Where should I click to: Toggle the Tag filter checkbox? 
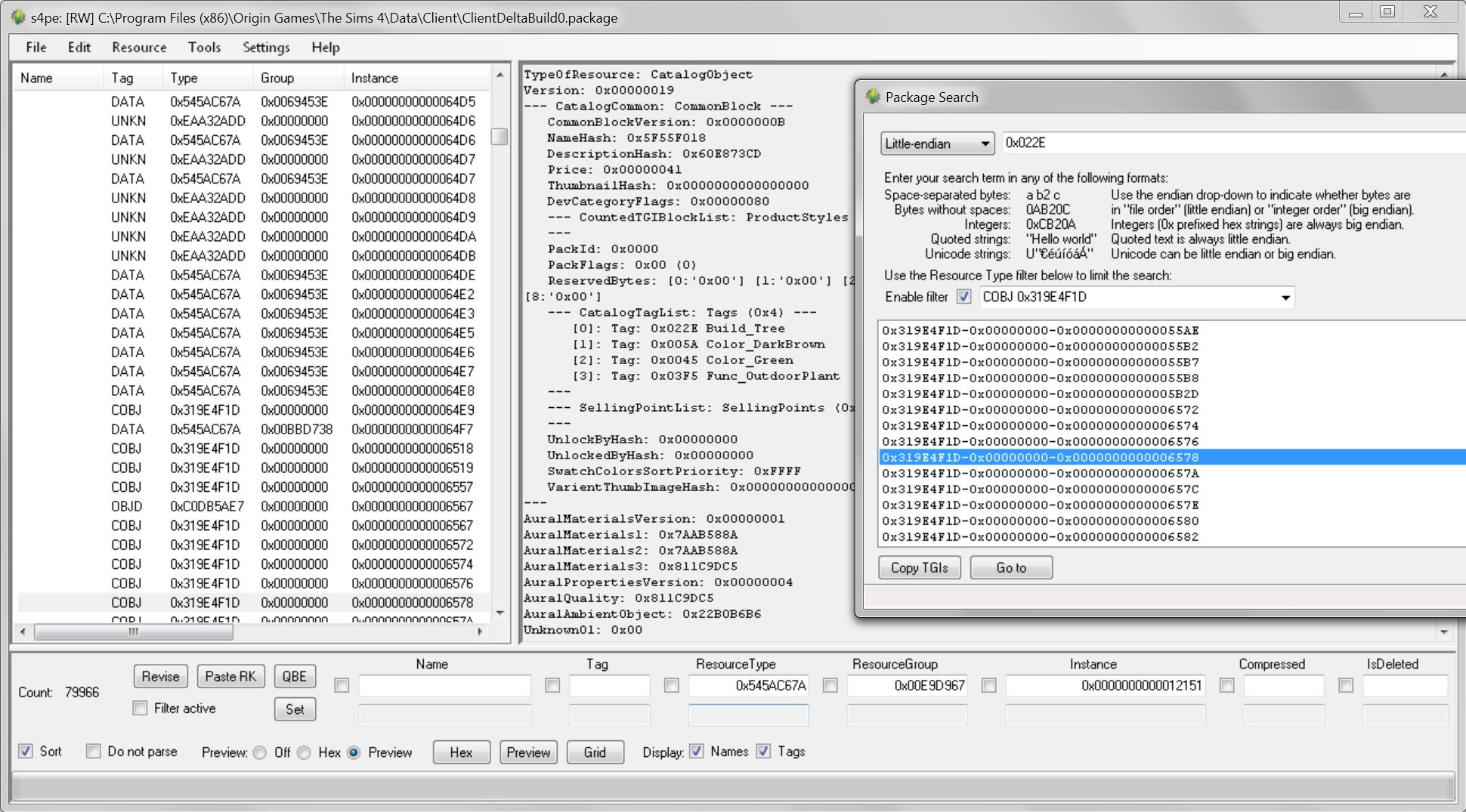pos(552,685)
